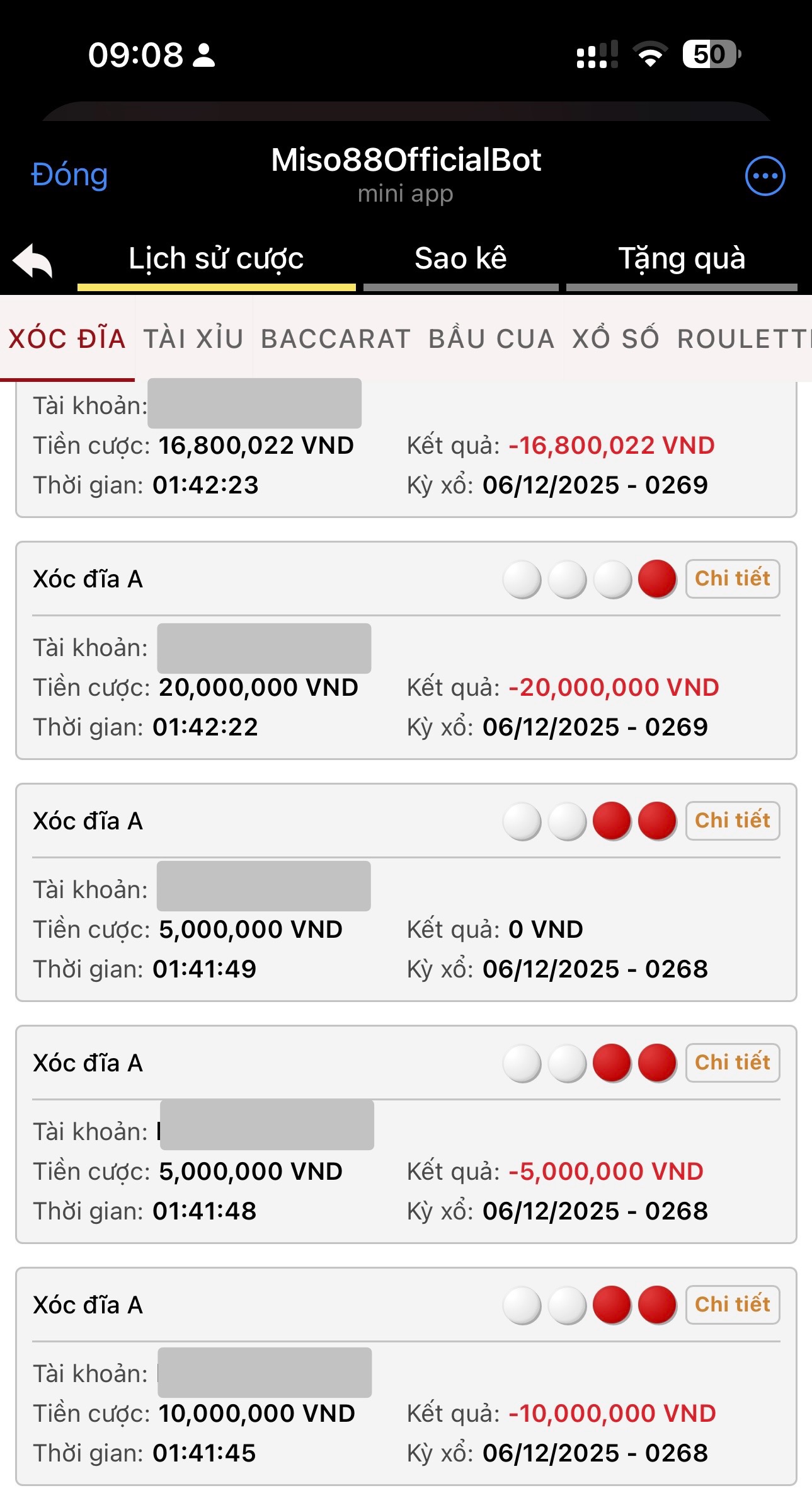Open the Tặng quà tab
812x1493 pixels.
pyautogui.click(x=682, y=259)
